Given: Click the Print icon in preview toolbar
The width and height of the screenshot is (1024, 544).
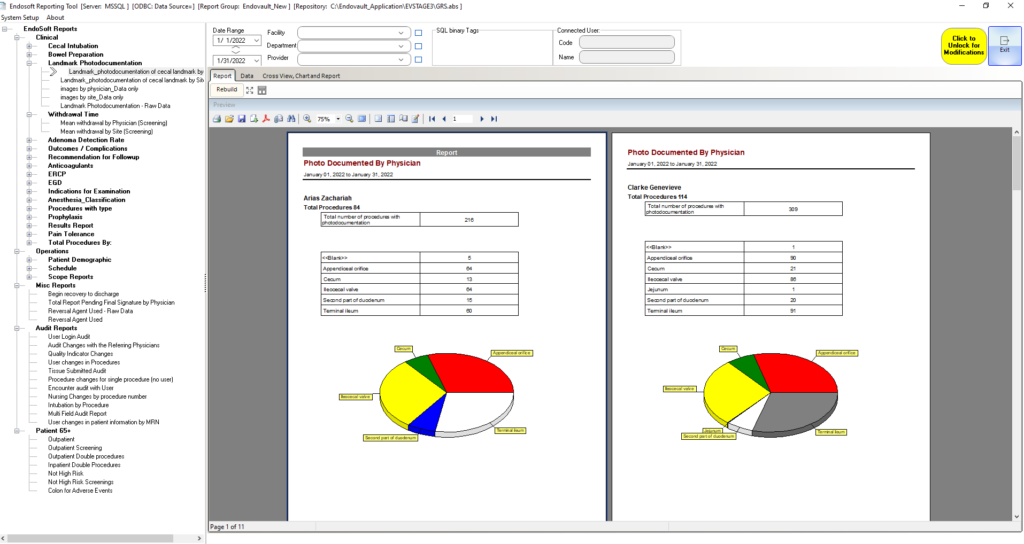Looking at the screenshot, I should click(216, 119).
